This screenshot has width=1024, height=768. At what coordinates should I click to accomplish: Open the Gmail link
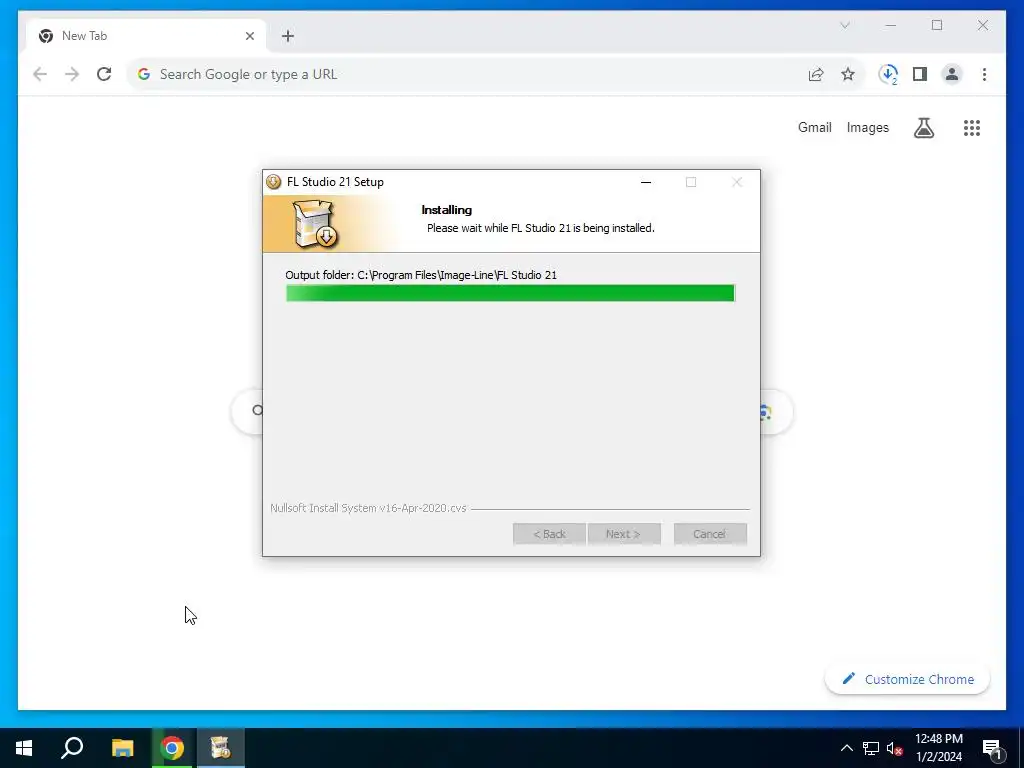click(x=814, y=127)
